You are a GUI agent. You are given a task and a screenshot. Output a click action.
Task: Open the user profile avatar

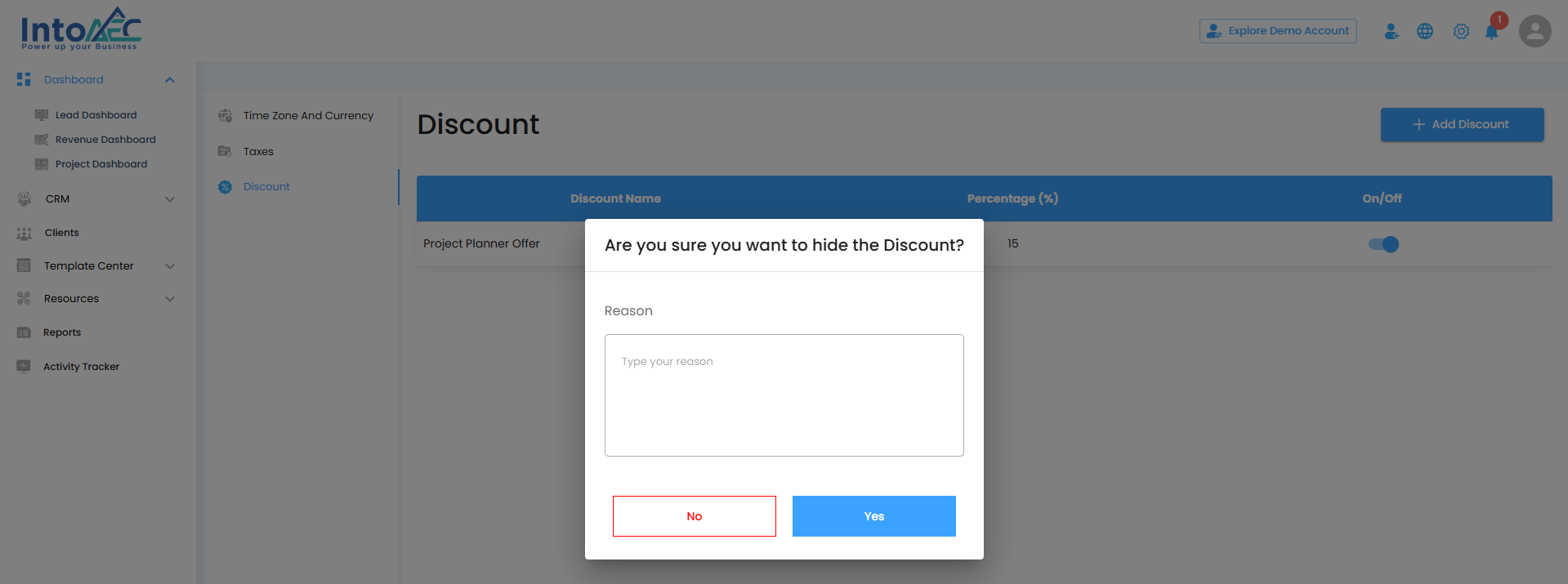(x=1534, y=31)
